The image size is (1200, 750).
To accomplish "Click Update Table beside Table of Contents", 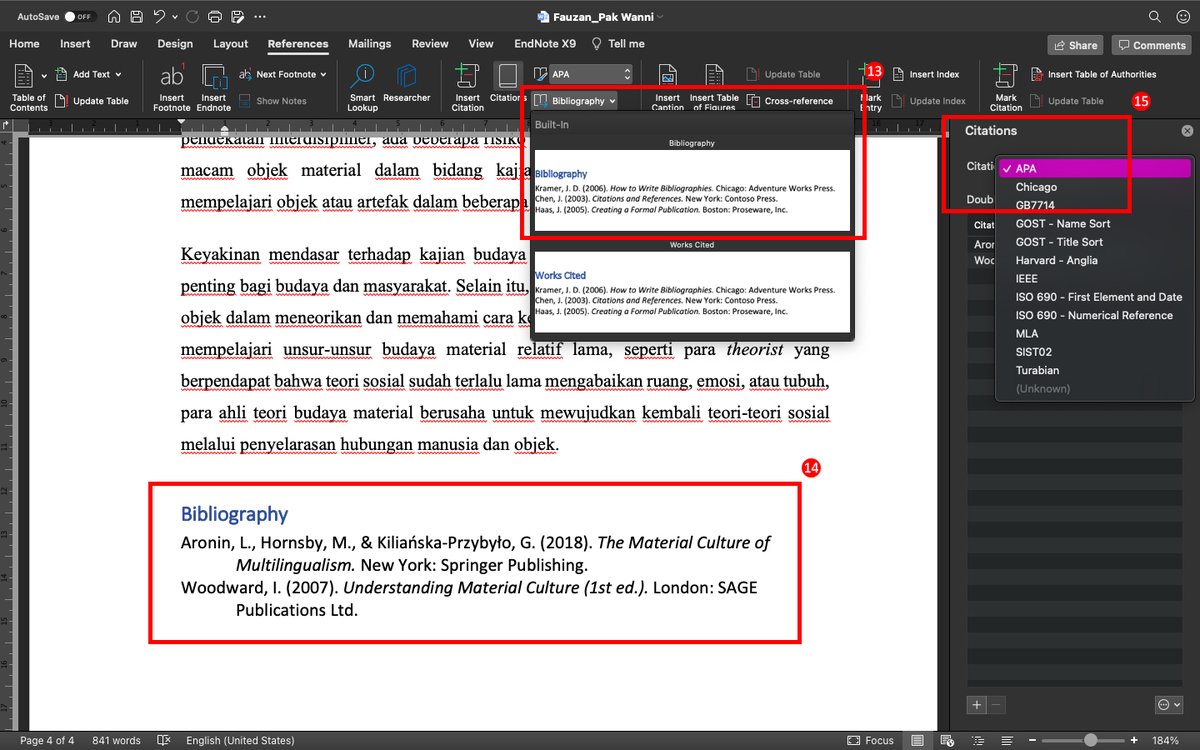I will (92, 101).
